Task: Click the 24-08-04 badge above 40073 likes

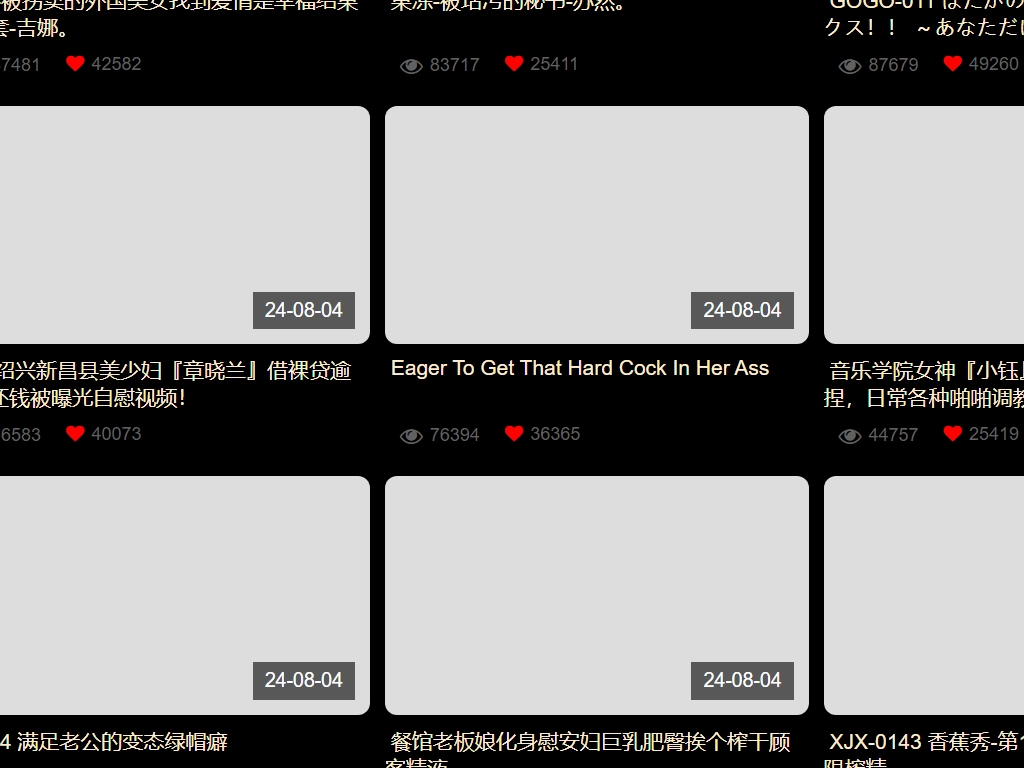Action: pos(304,310)
